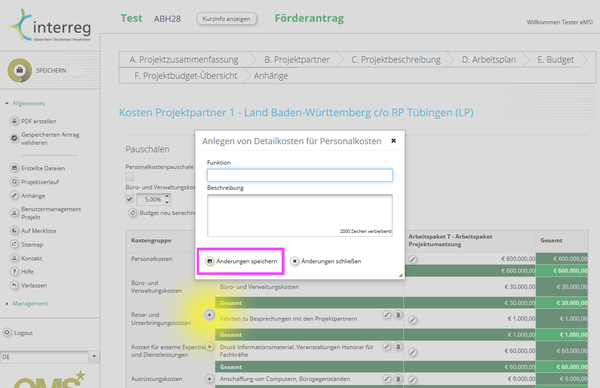Click the Speichern save icon in sidebar

[x=20, y=70]
